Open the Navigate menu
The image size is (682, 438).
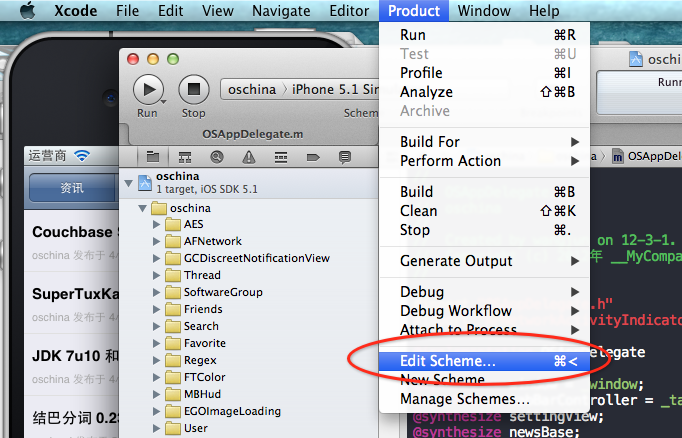pyautogui.click(x=281, y=10)
